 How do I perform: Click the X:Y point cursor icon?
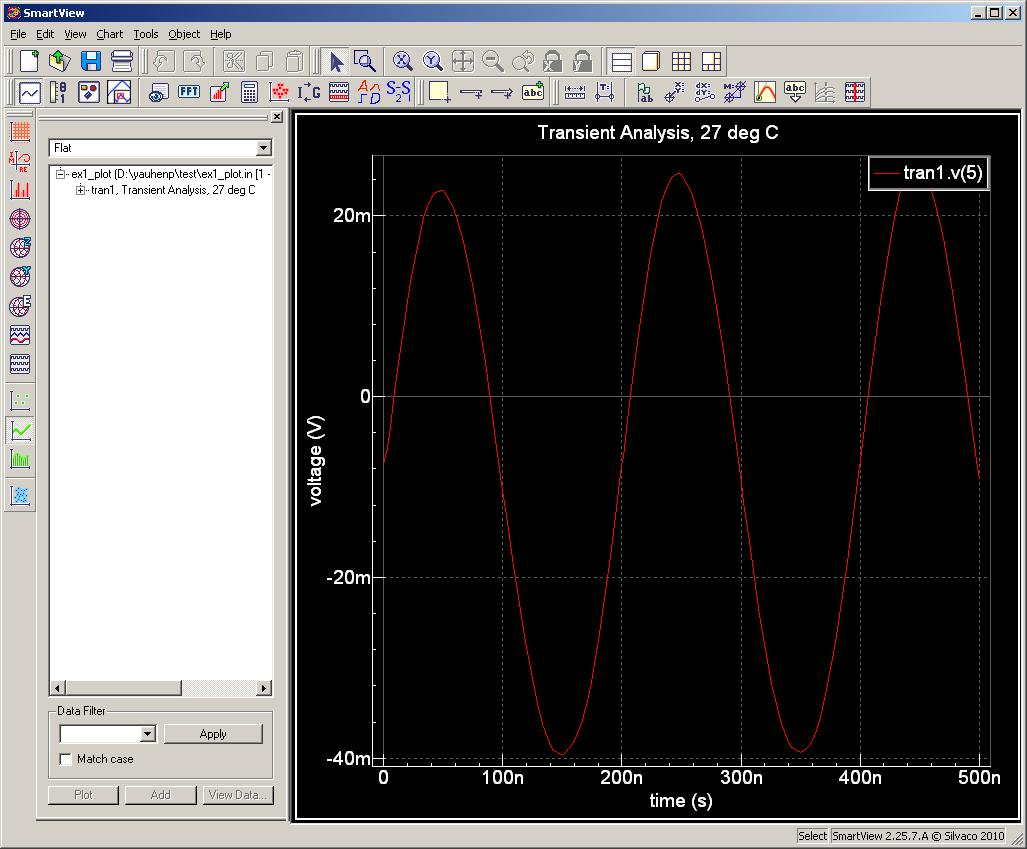[x=675, y=92]
